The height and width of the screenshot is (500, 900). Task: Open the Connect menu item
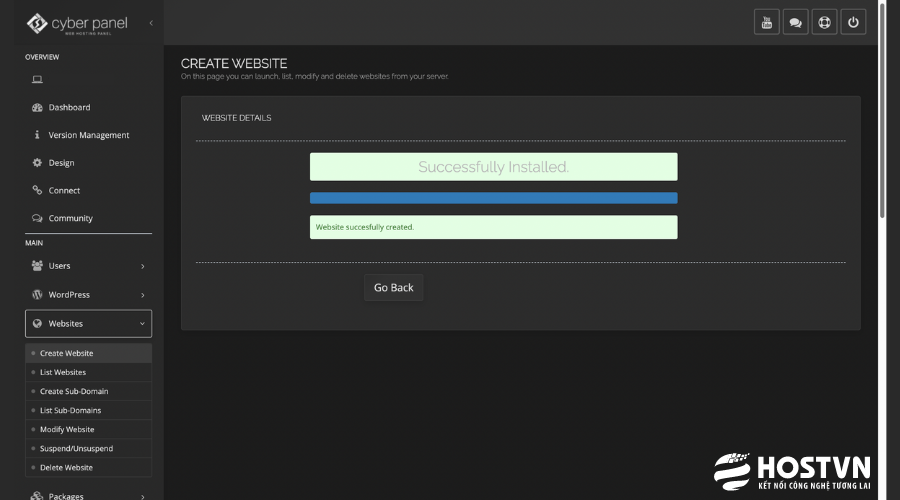pyautogui.click(x=64, y=191)
